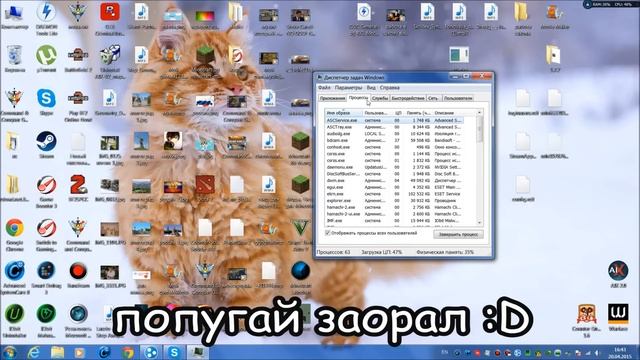
Task: Sort processes by Имя образа column header
Action: pos(343,113)
